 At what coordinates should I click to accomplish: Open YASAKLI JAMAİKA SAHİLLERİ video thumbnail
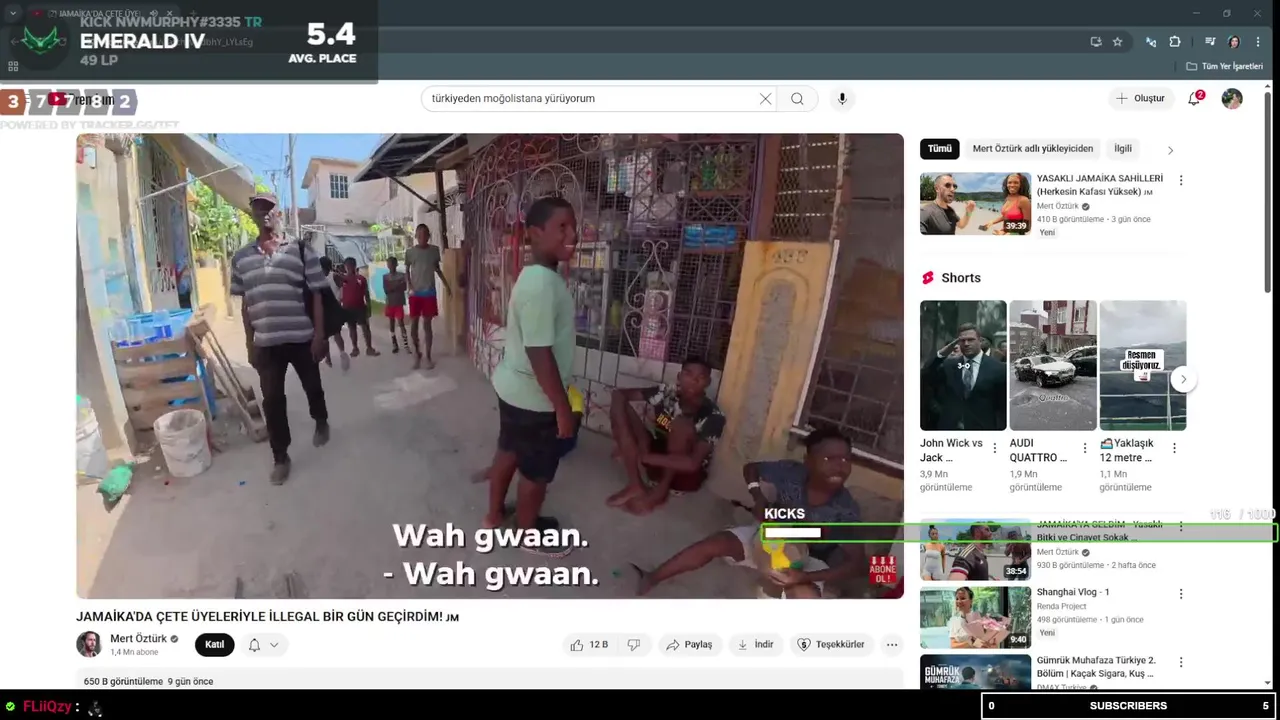[x=975, y=204]
